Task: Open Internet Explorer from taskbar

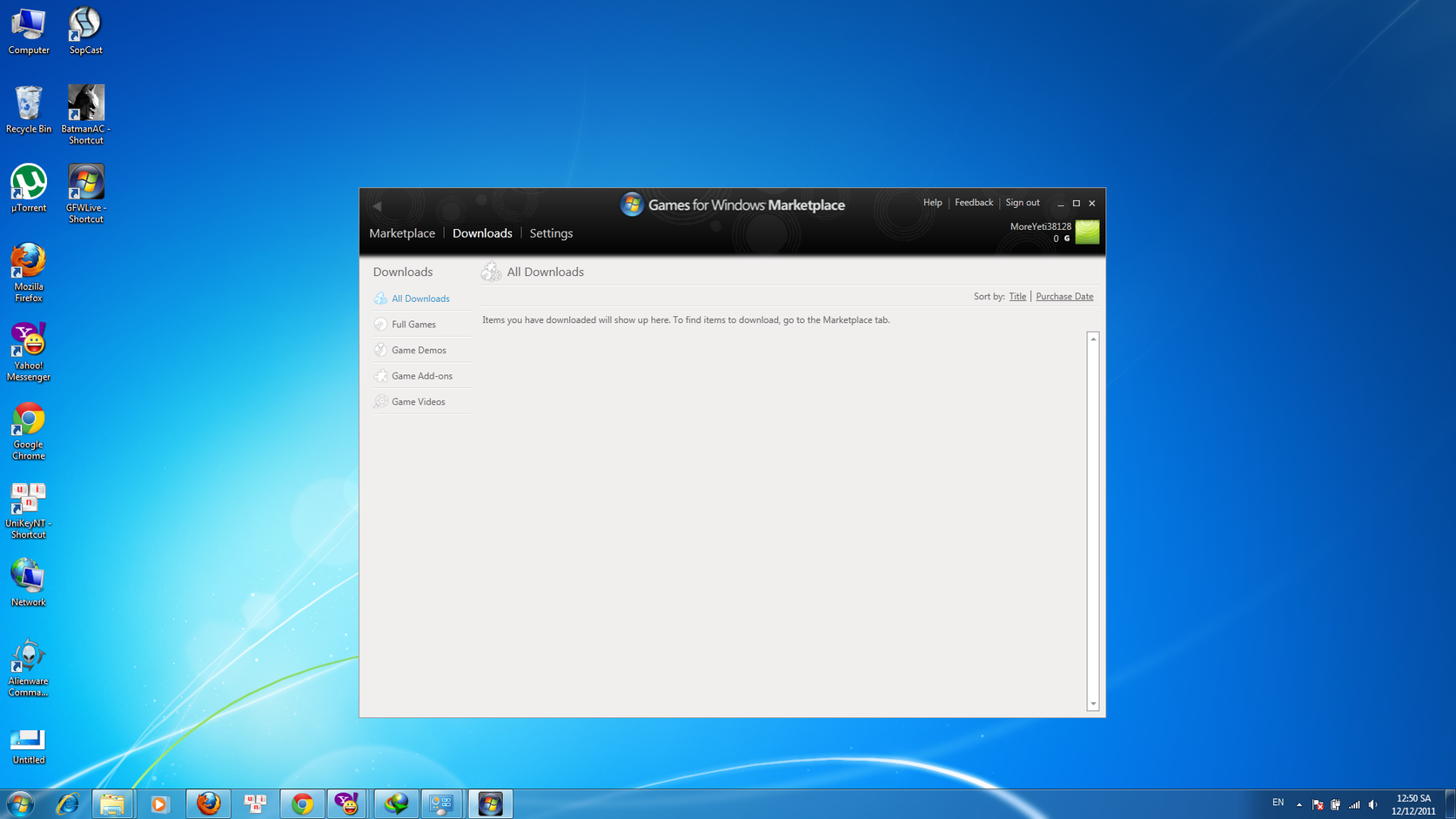Action: coord(67,804)
